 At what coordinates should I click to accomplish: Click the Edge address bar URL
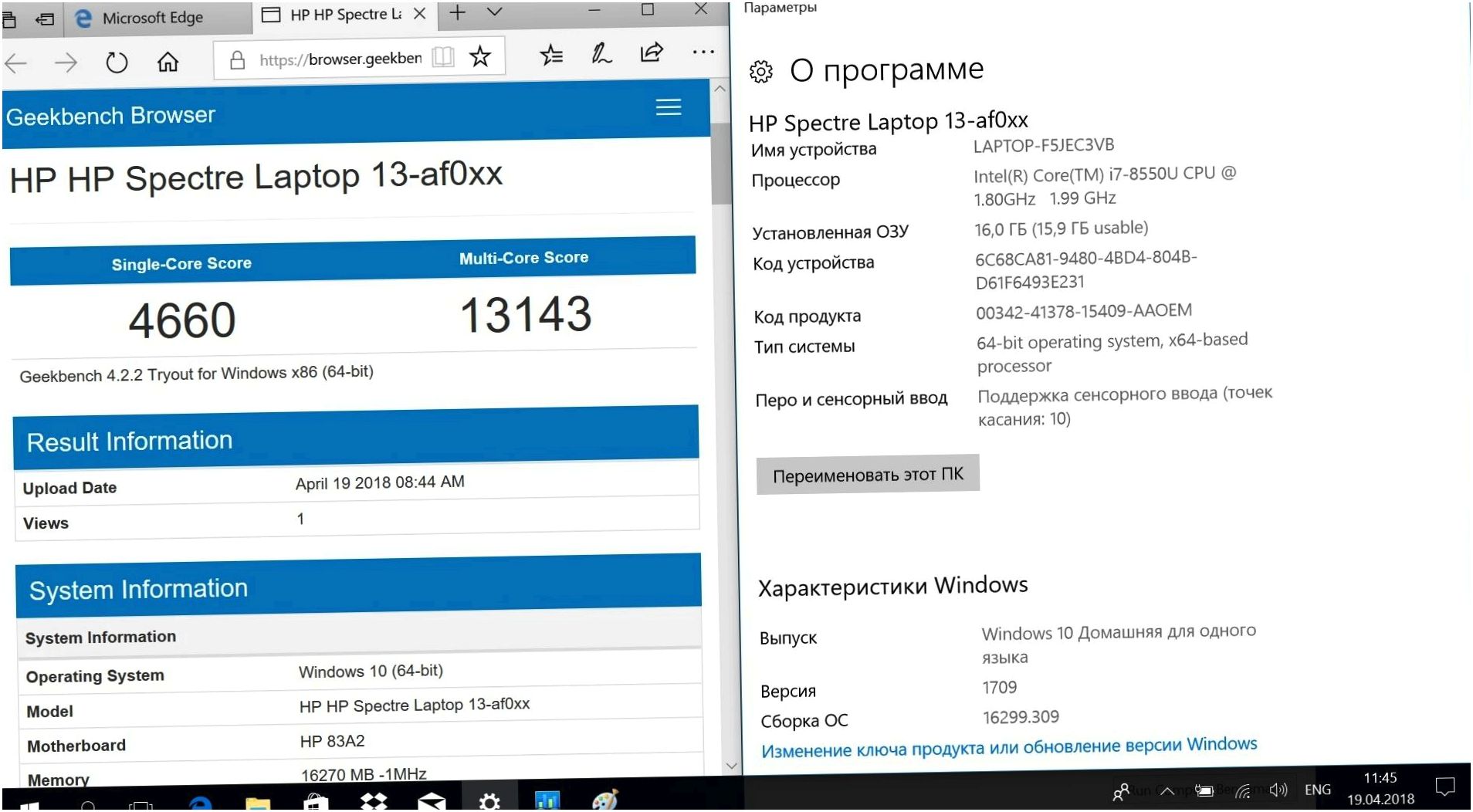pyautogui.click(x=340, y=59)
